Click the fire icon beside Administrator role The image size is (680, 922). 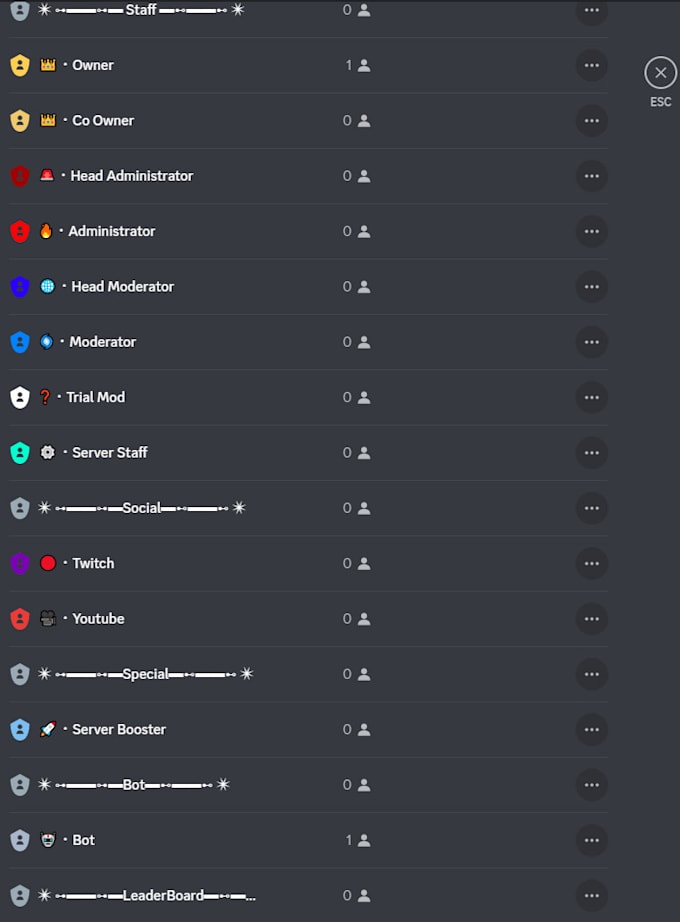tap(47, 231)
